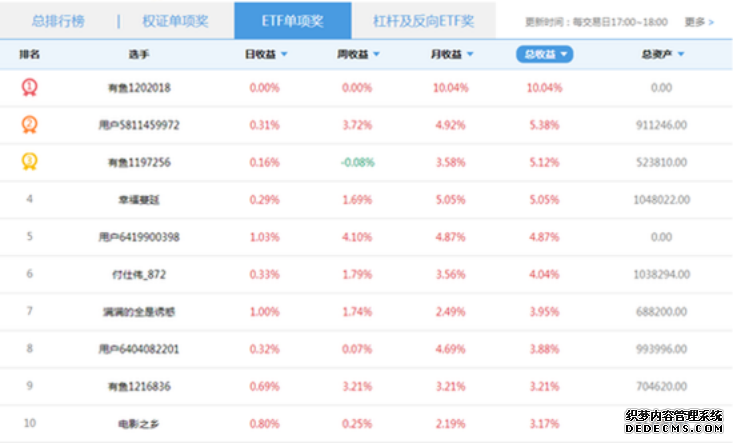The width and height of the screenshot is (734, 443).
Task: Click total return 5.12%
Action: point(544,162)
